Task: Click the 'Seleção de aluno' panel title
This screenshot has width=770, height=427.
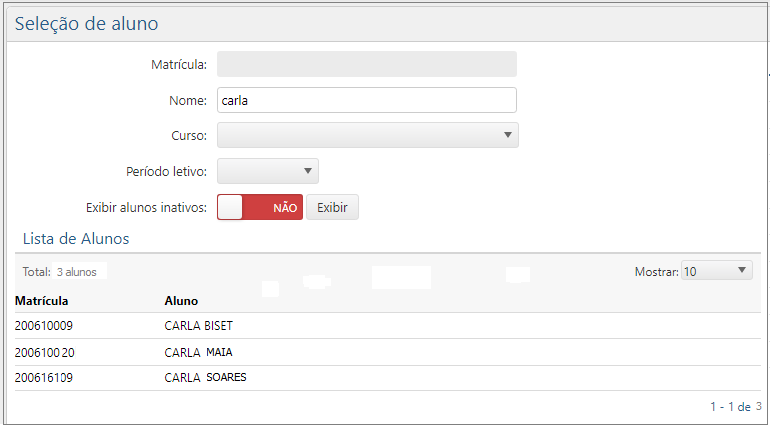Action: click(x=86, y=24)
